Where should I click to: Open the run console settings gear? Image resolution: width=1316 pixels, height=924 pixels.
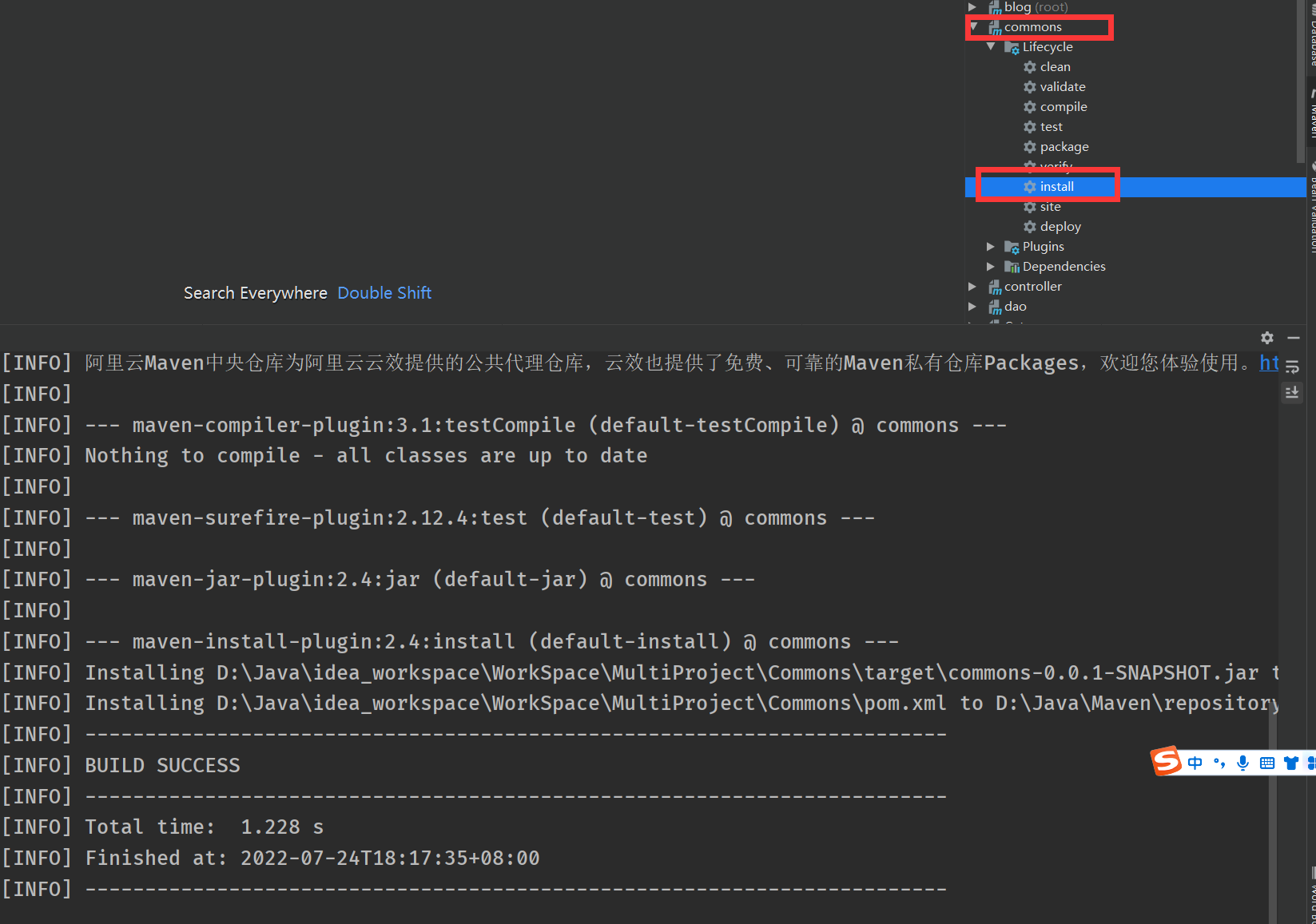pyautogui.click(x=1266, y=338)
